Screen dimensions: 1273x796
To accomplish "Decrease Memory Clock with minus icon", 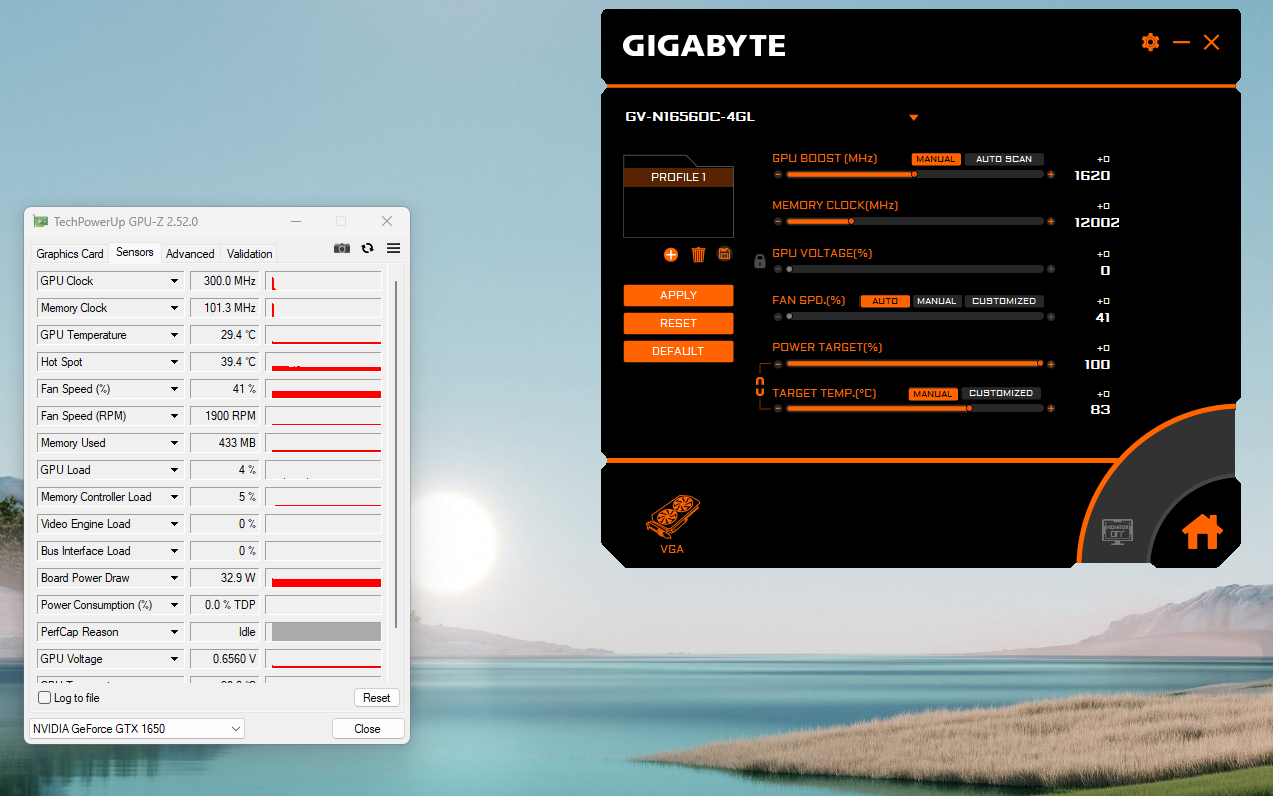I will [778, 221].
